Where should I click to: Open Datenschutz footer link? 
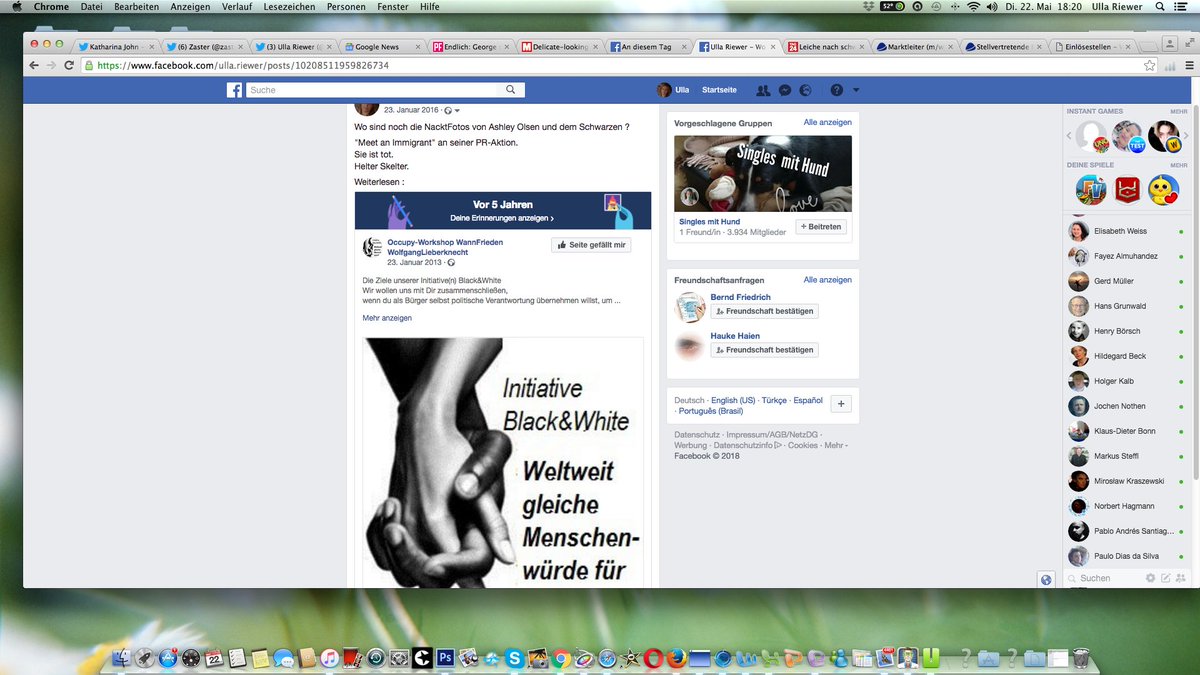[x=697, y=435]
